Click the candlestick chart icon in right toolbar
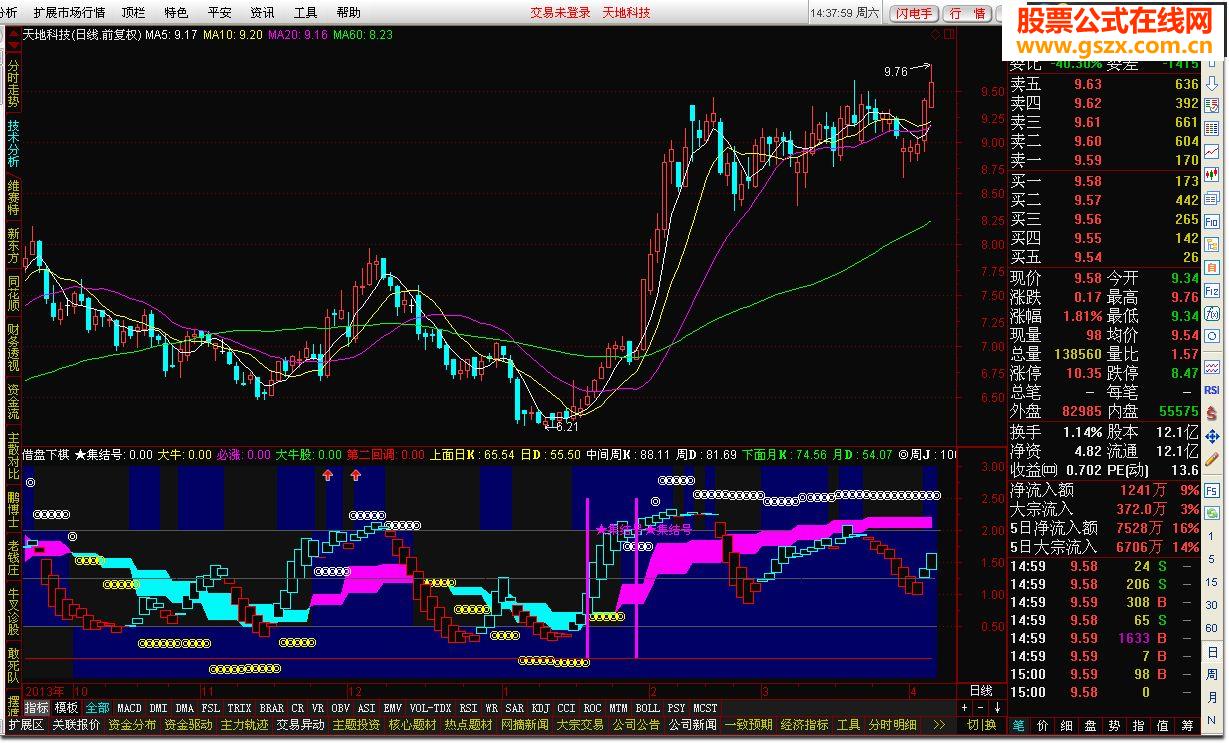 tap(1212, 174)
